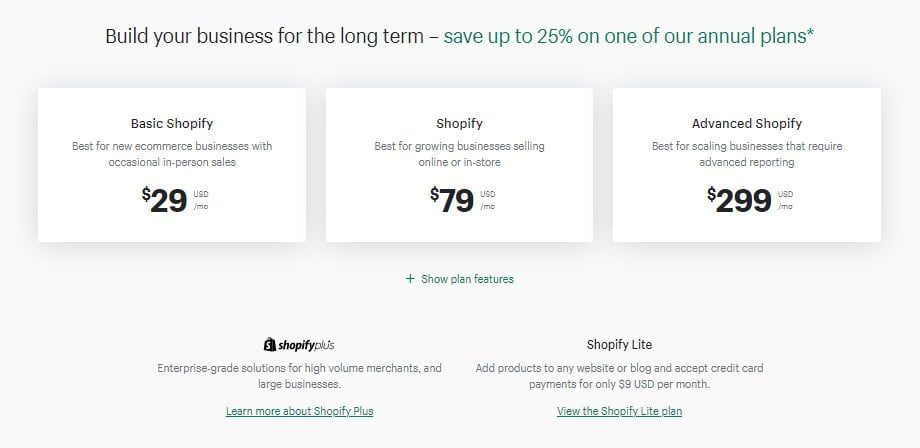Click the Enterprise-grade solutions description text
This screenshot has height=448, width=920.
(299, 376)
